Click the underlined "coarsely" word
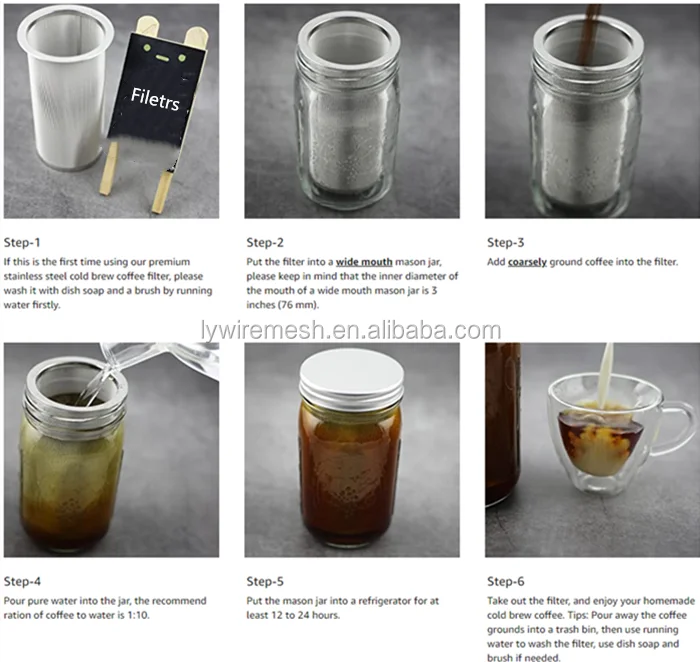The height and width of the screenshot is (662, 700). point(527,262)
